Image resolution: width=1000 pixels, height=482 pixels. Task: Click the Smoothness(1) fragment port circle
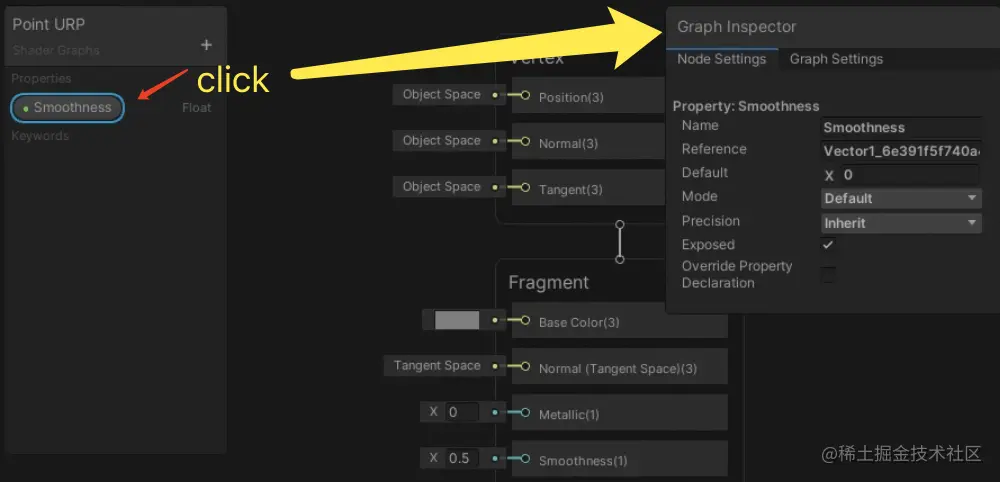pos(525,459)
